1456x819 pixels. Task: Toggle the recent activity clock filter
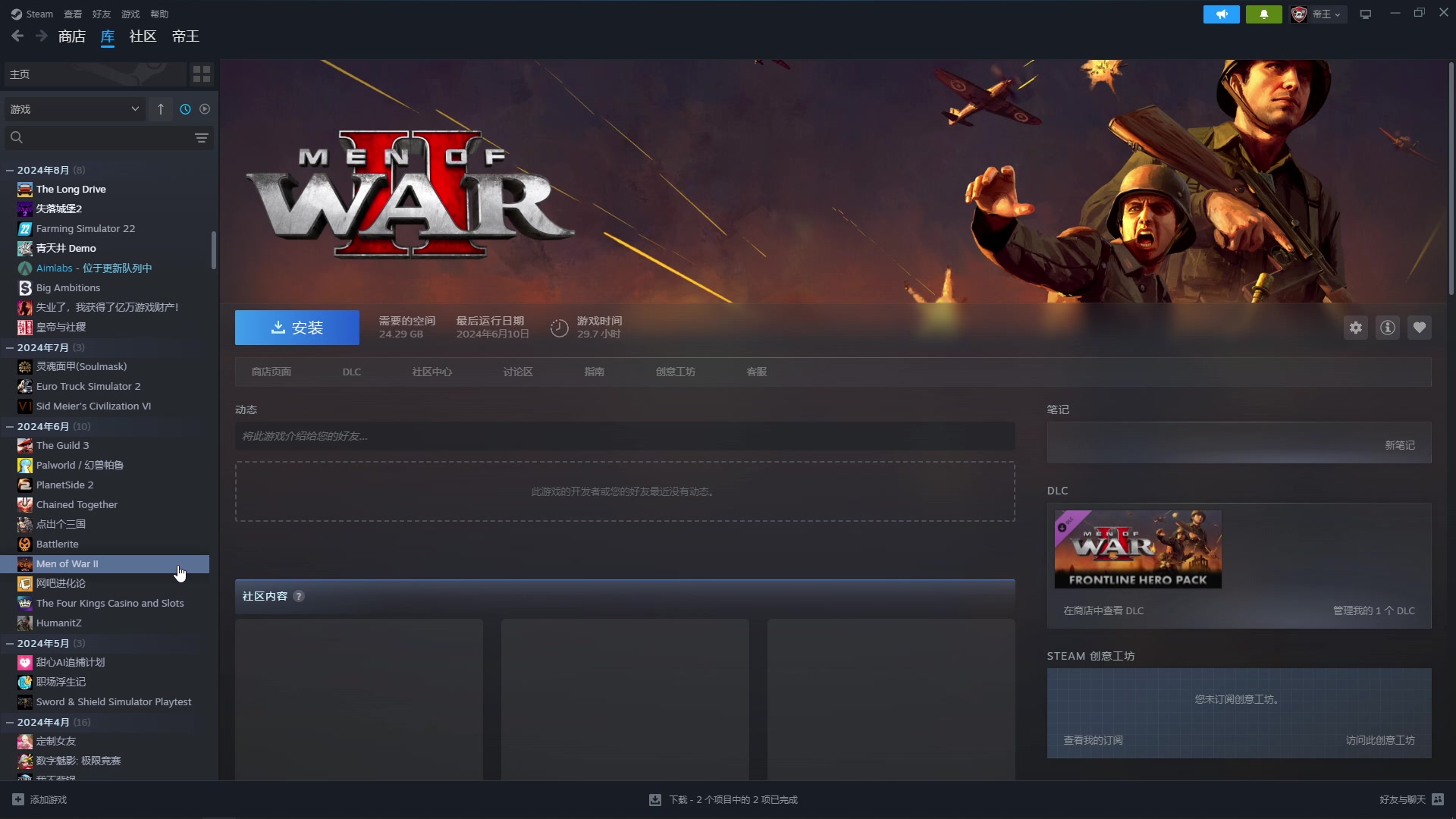click(x=185, y=109)
